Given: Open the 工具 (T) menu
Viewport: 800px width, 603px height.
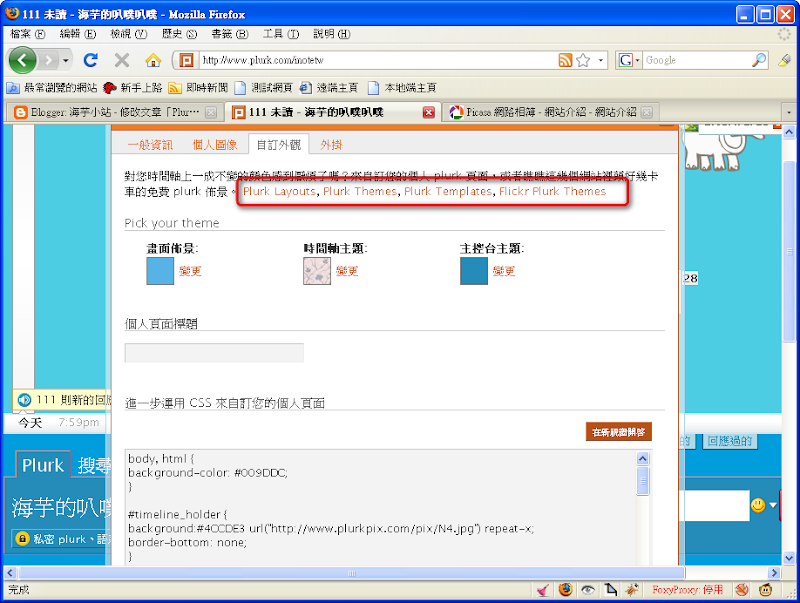Looking at the screenshot, I should pos(281,34).
